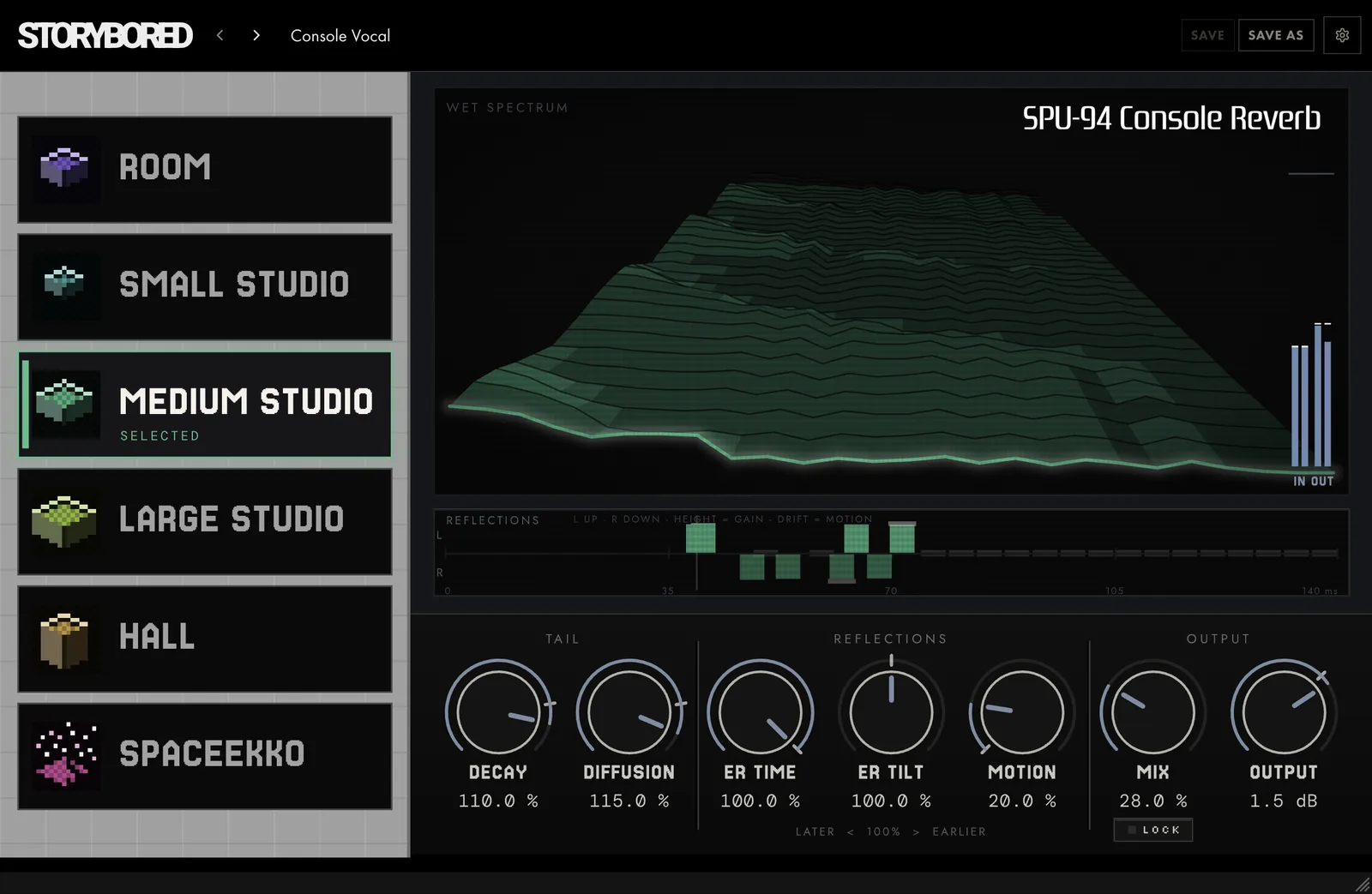1372x894 pixels.
Task: Click the ER TILT knob
Action: point(891,711)
